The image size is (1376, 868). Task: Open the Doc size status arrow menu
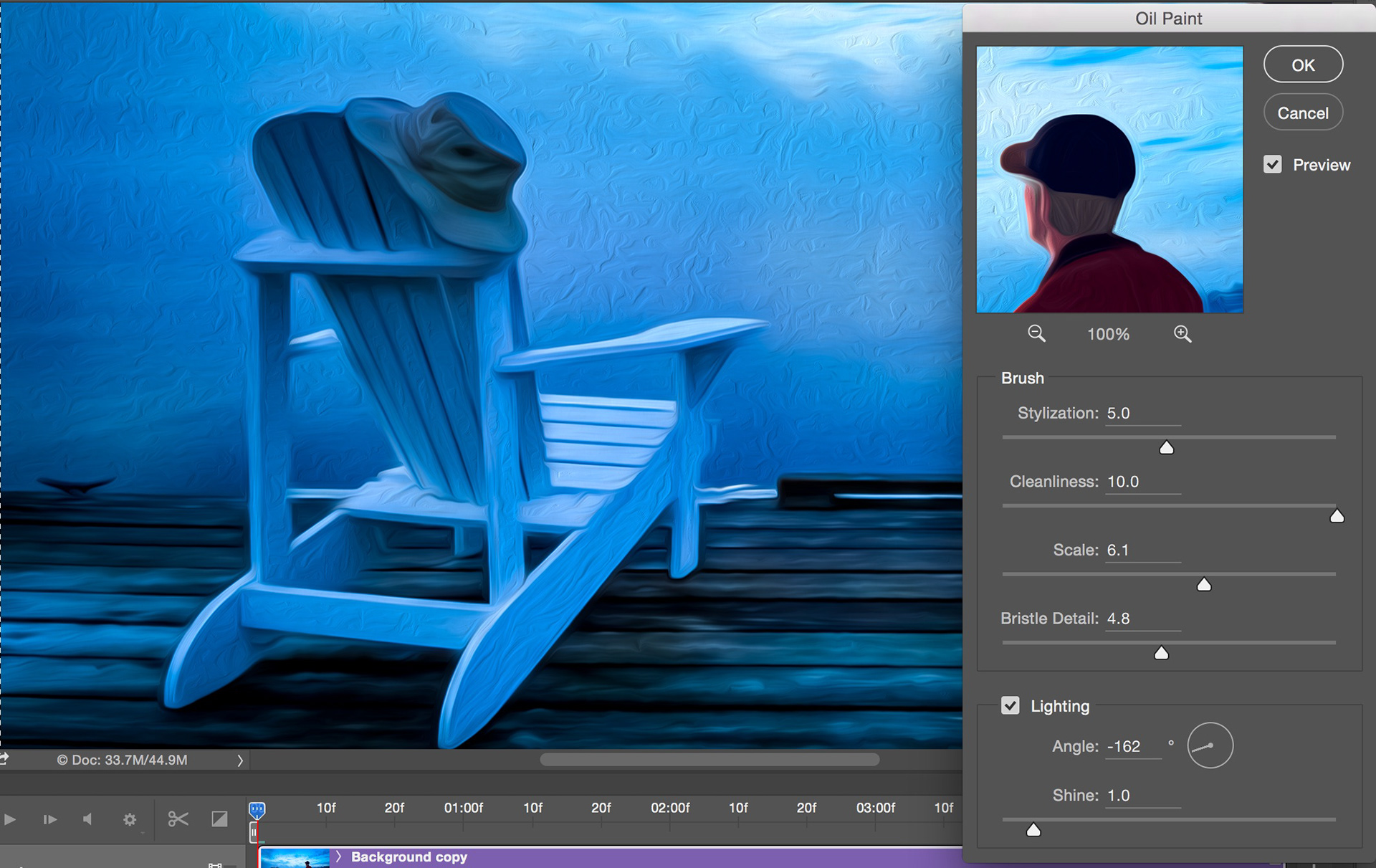(x=240, y=760)
